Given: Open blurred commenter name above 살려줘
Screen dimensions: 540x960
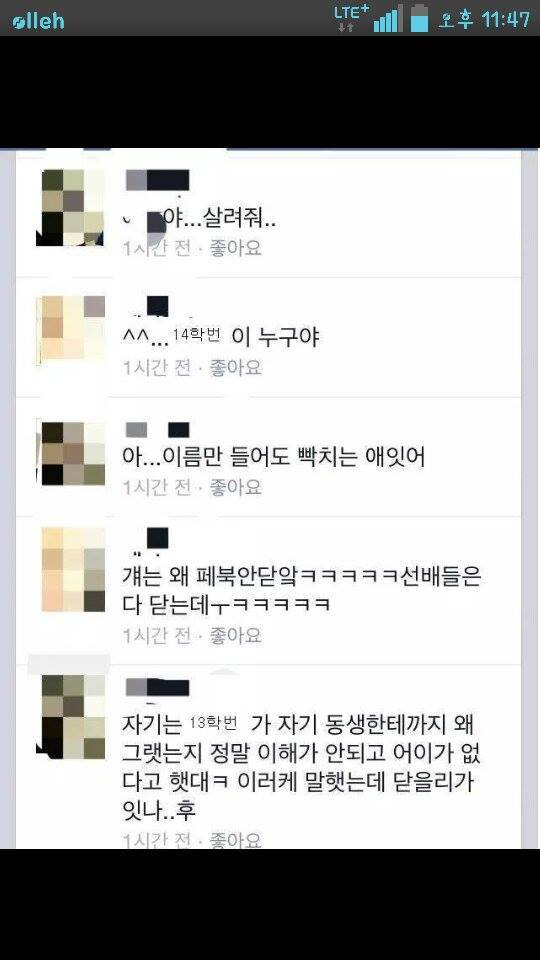Looking at the screenshot, I should click(x=157, y=180).
